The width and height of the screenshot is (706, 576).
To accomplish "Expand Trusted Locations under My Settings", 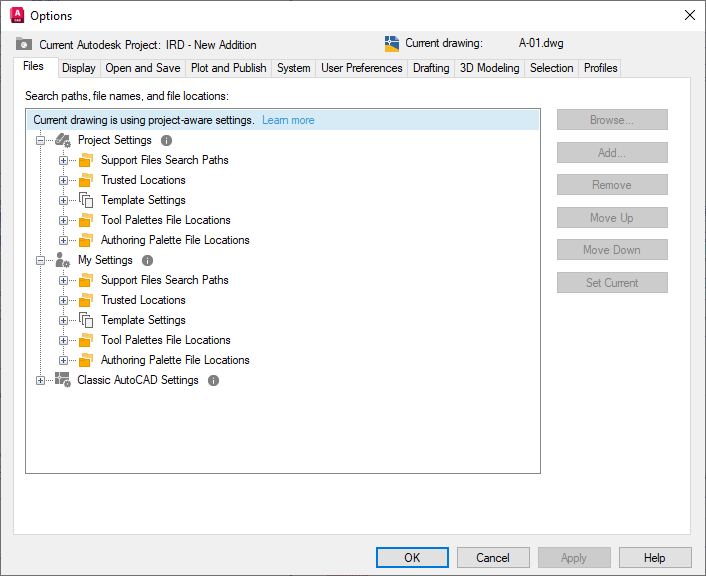I will click(63, 300).
